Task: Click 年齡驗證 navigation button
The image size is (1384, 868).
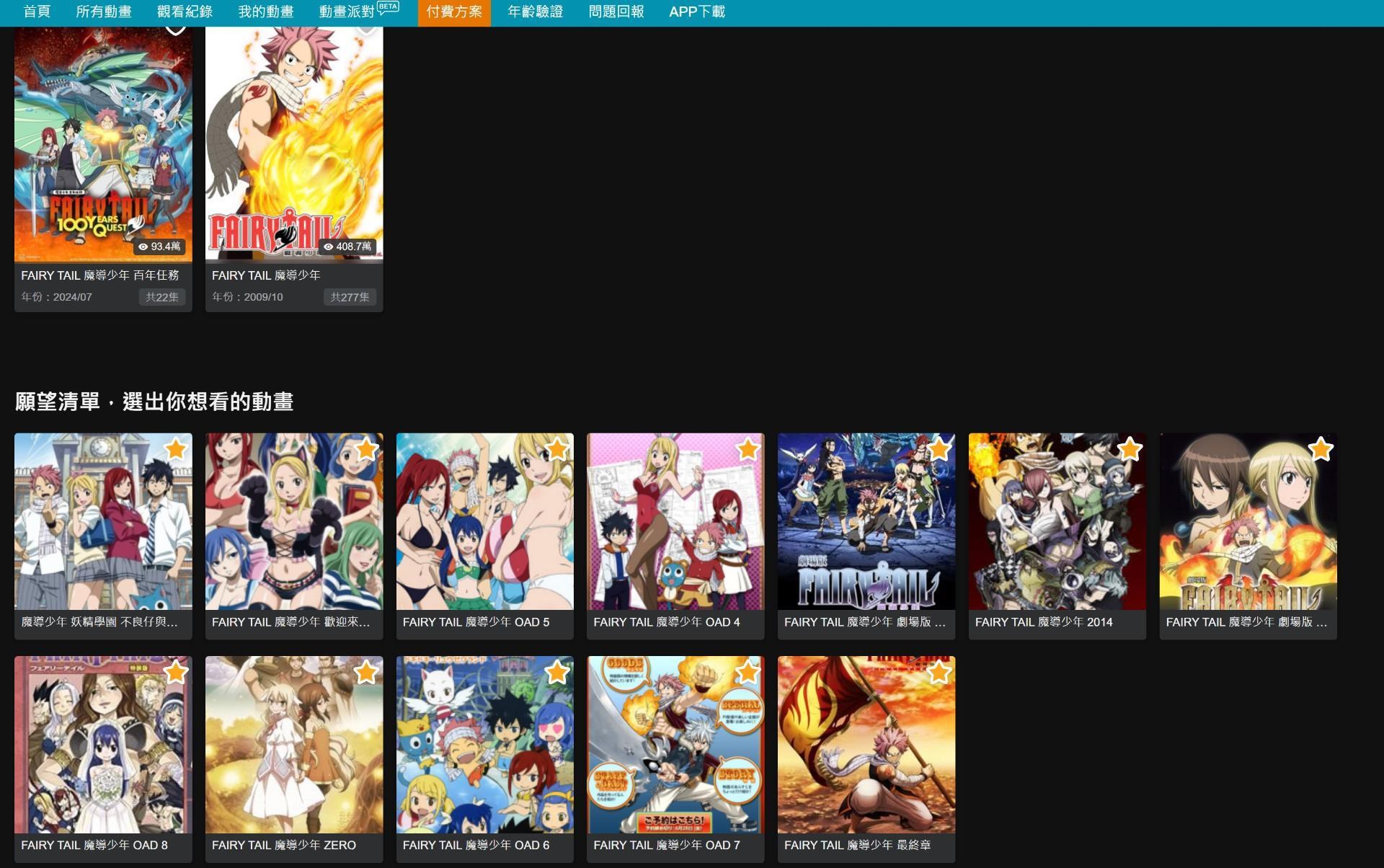Action: pos(535,12)
